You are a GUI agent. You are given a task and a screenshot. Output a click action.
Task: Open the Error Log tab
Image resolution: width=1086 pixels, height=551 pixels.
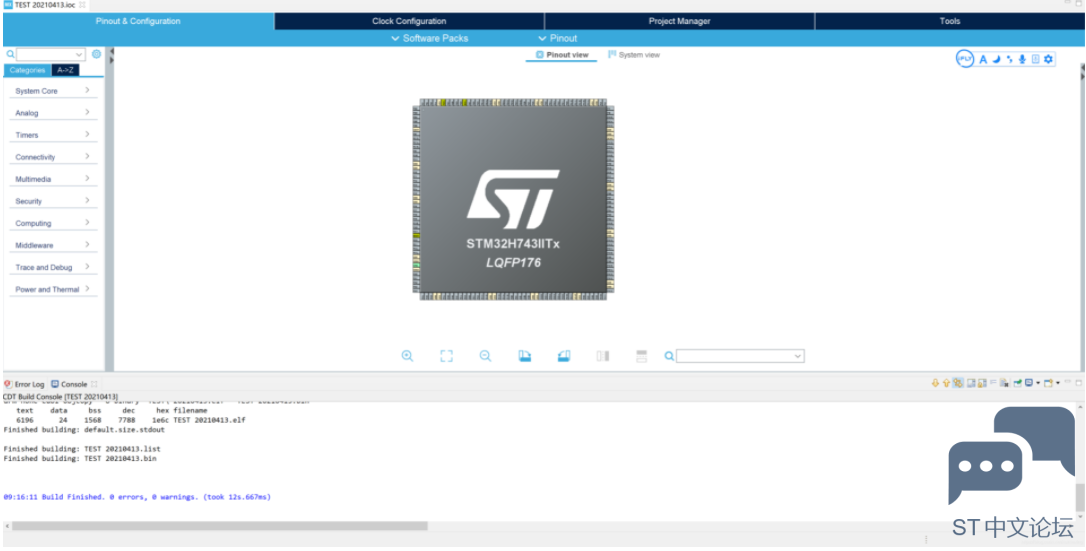[24, 384]
